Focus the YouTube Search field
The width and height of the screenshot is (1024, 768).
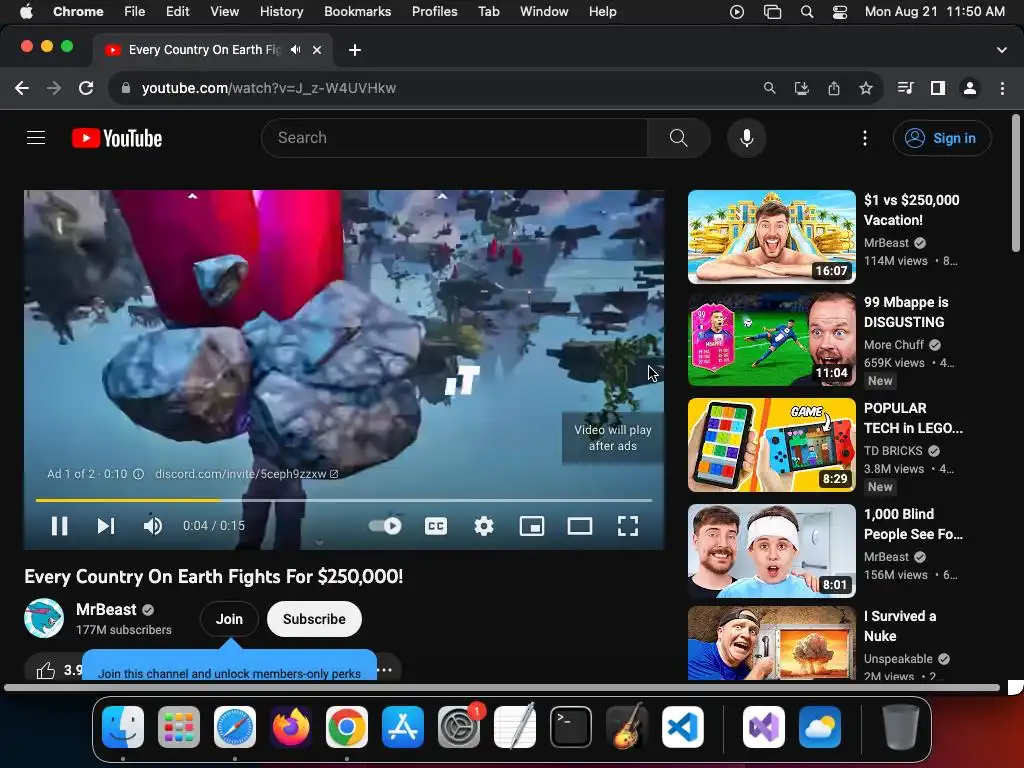click(x=455, y=138)
